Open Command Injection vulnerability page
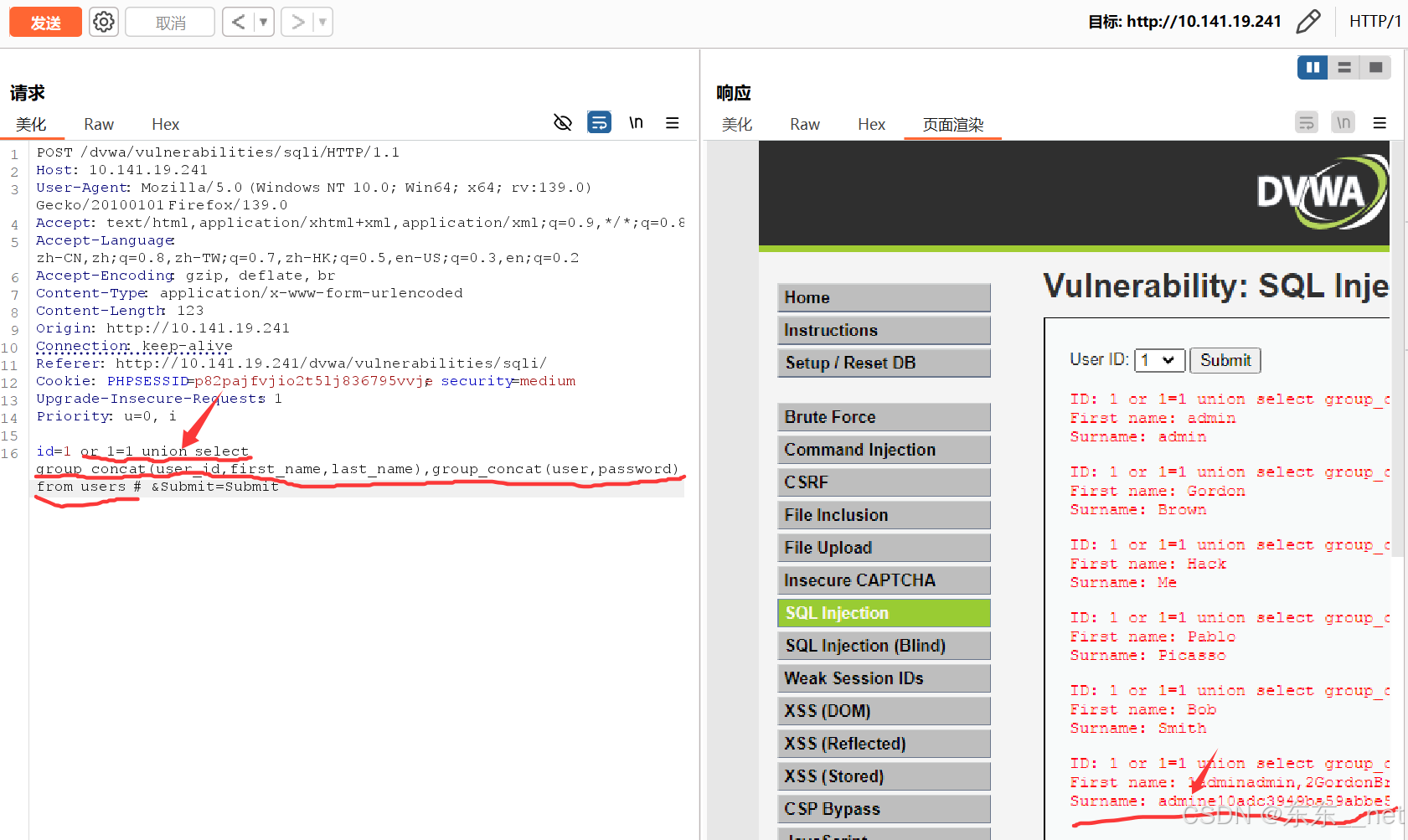The image size is (1408, 840). tap(884, 450)
